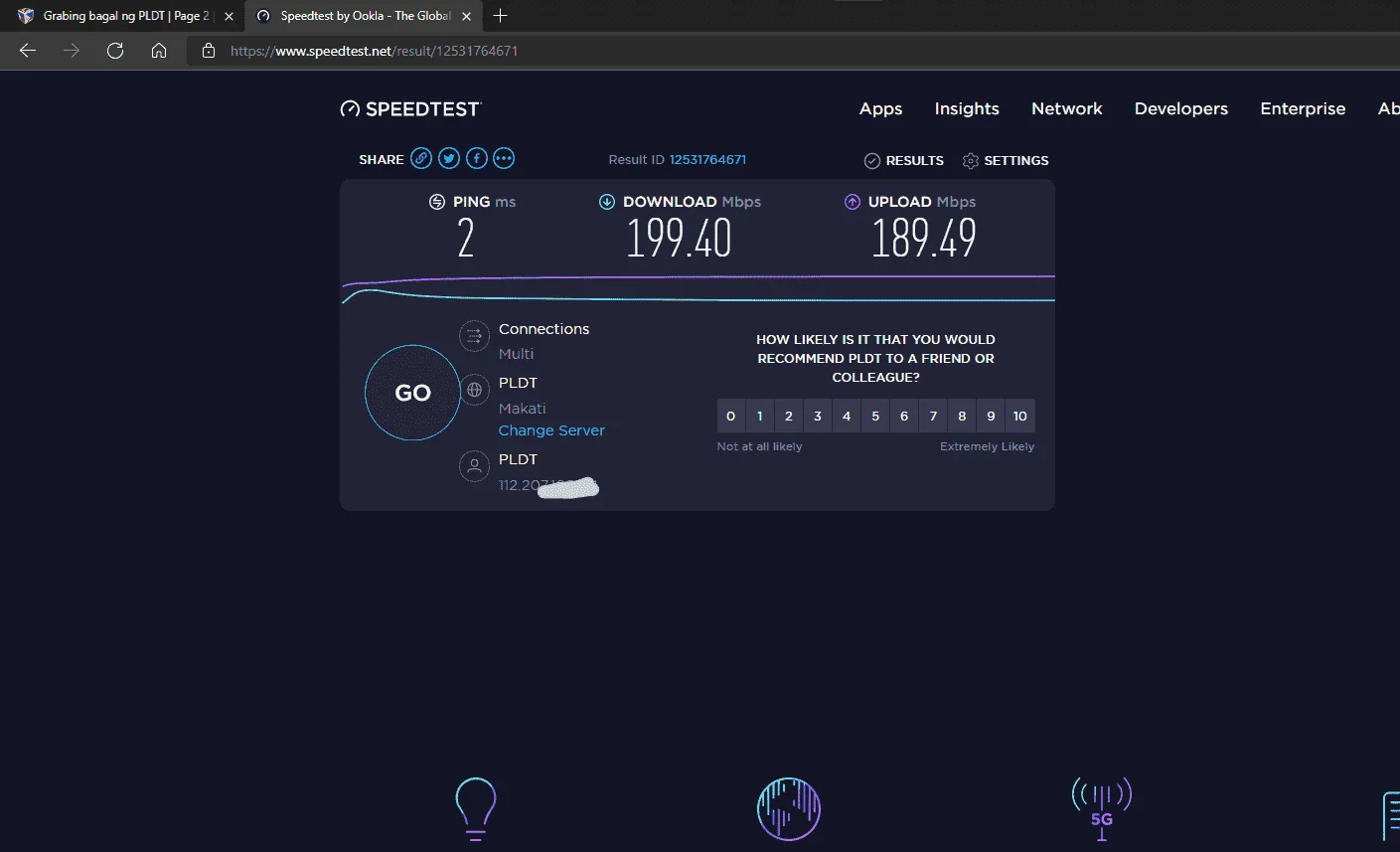Click the ping value 2
The height and width of the screenshot is (852, 1400).
pos(466,239)
